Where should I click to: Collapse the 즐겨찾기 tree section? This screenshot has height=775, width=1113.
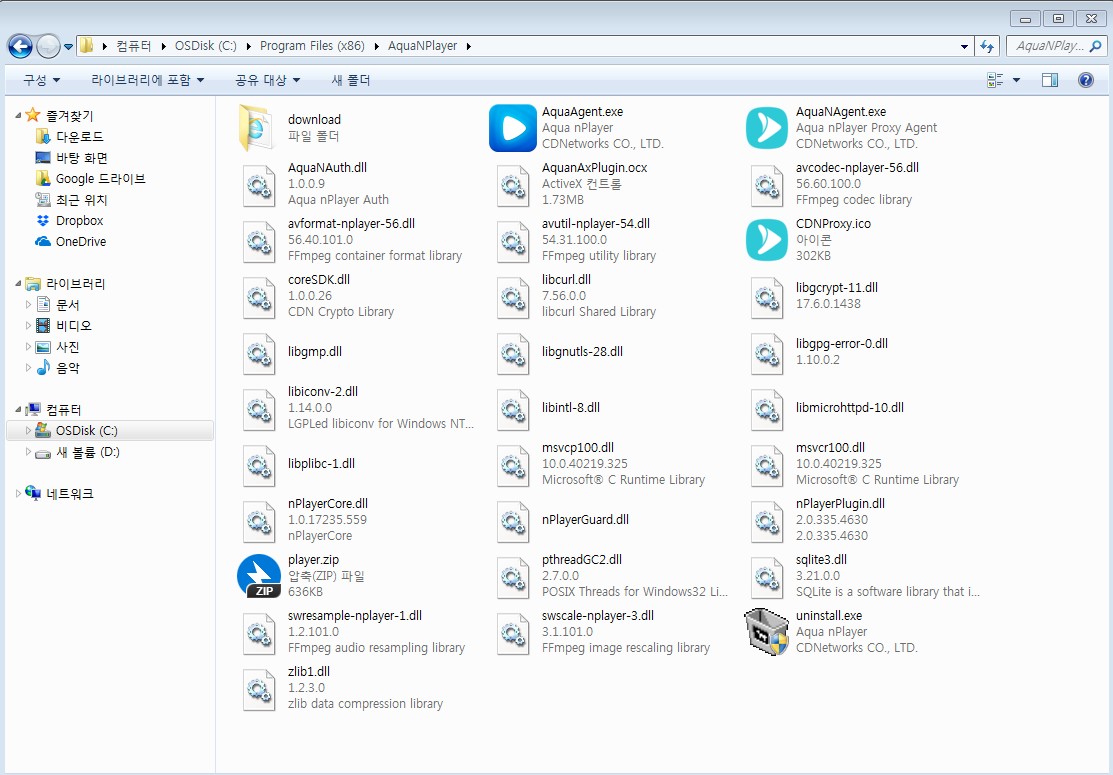18,115
